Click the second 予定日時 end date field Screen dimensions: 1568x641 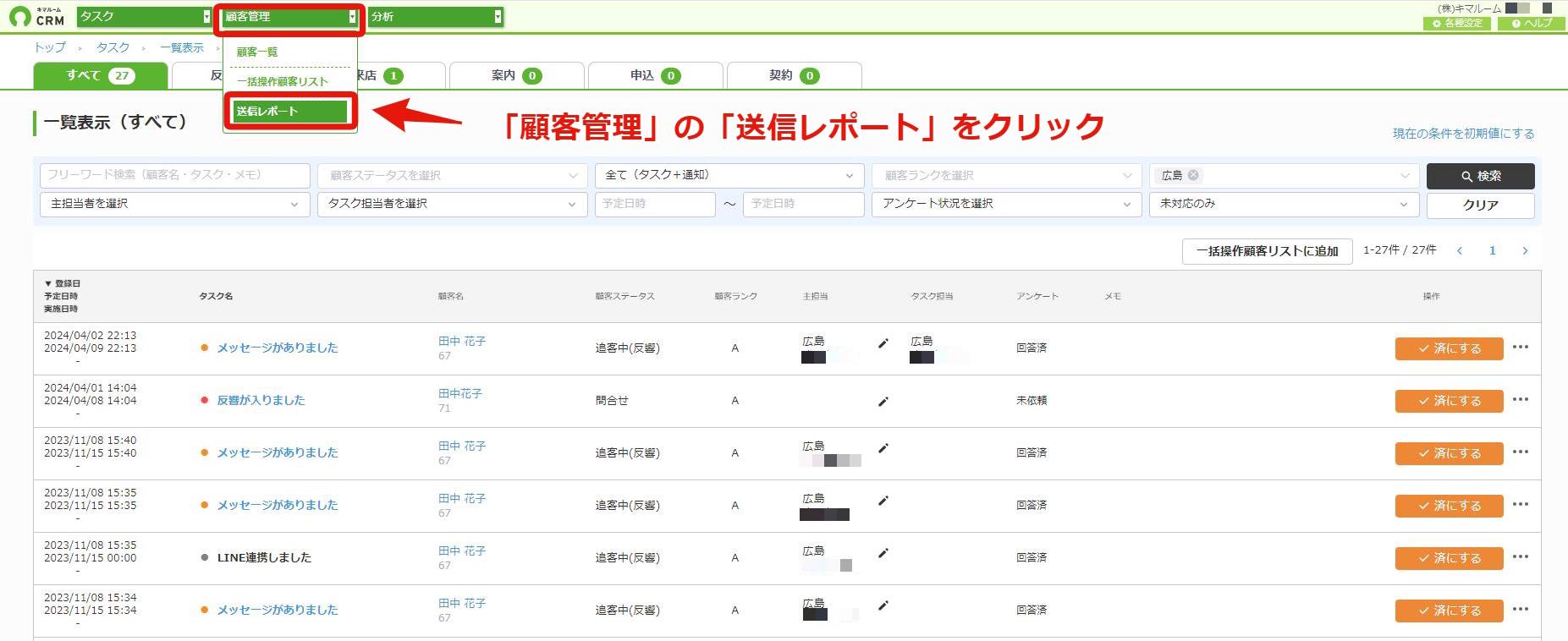[803, 204]
